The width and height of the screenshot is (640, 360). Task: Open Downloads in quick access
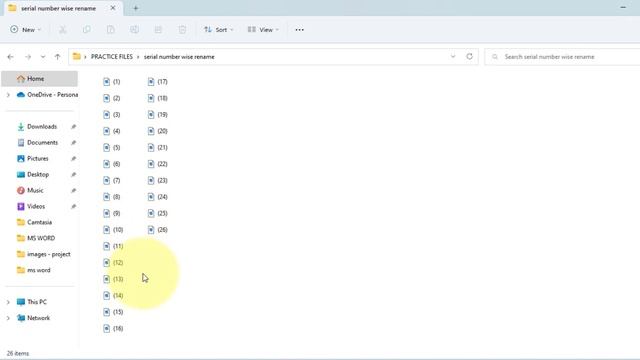click(x=37, y=127)
